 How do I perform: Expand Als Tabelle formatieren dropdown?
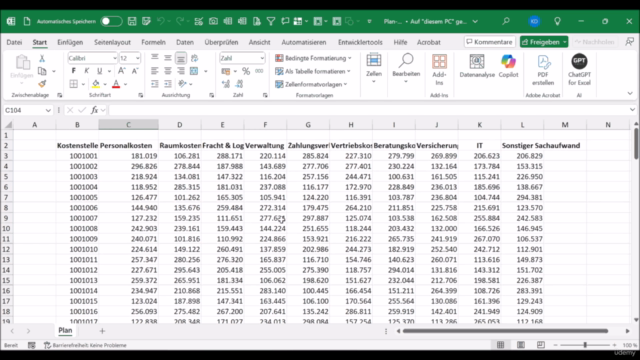[x=313, y=71]
